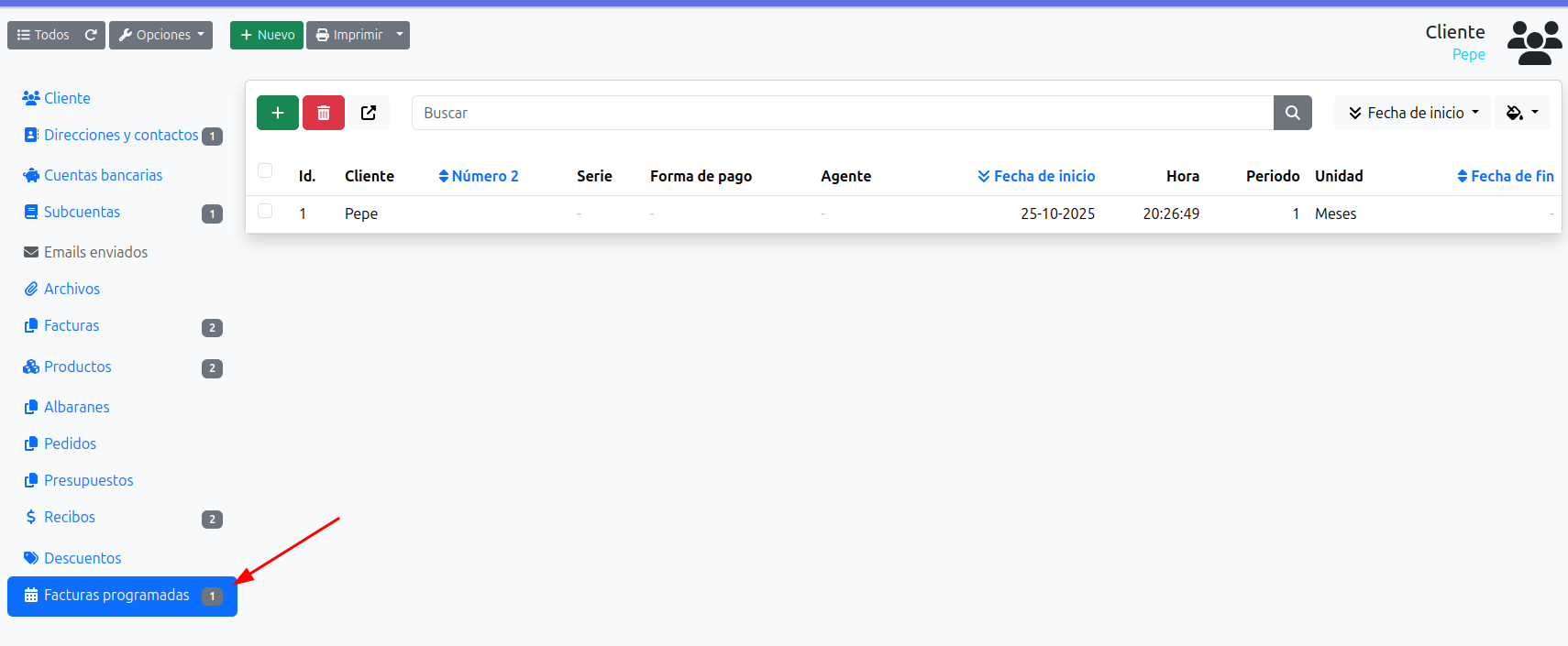Toggle the select-all checkbox in table header

pyautogui.click(x=265, y=170)
